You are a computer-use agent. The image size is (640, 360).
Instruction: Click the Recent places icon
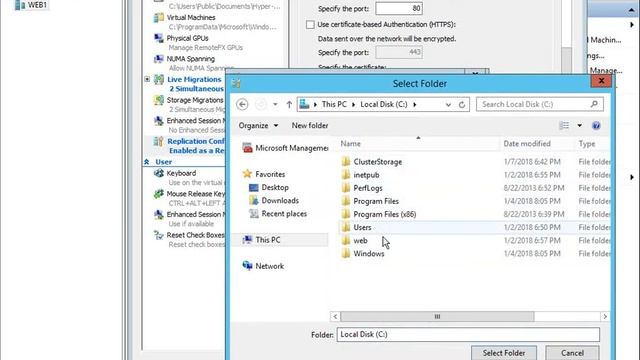[253, 213]
